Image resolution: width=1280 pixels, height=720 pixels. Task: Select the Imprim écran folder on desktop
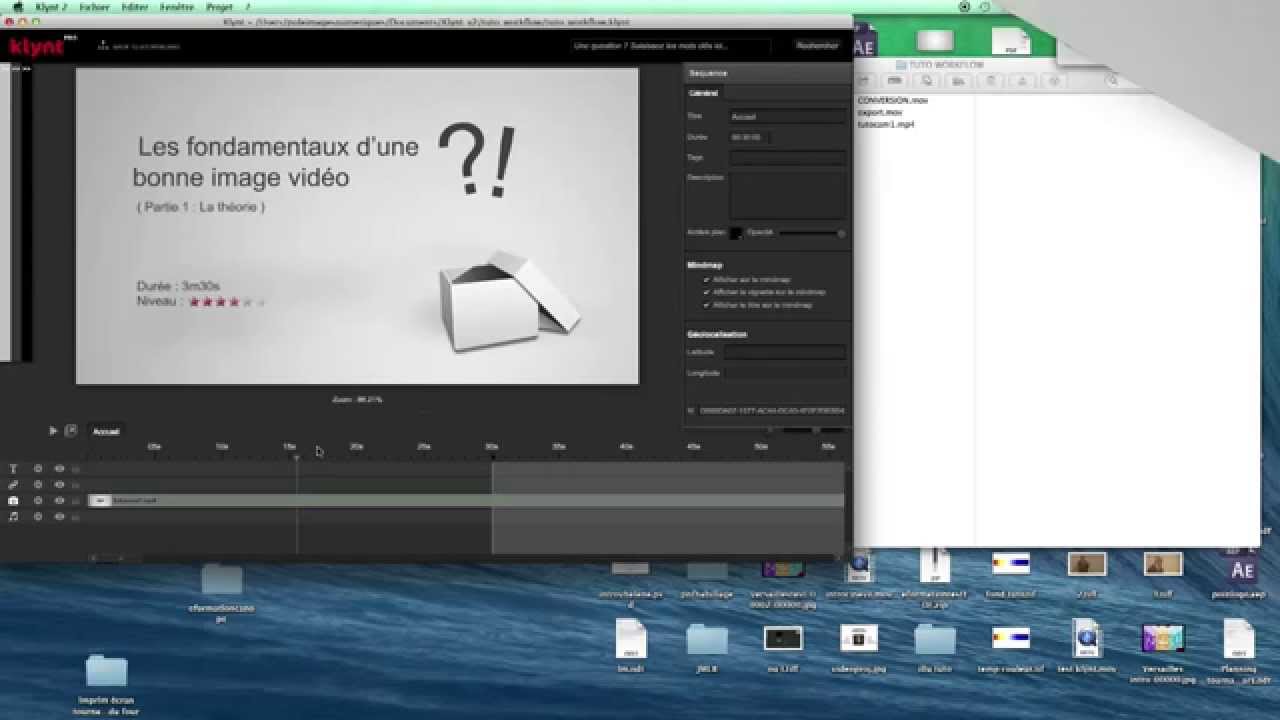pyautogui.click(x=107, y=683)
